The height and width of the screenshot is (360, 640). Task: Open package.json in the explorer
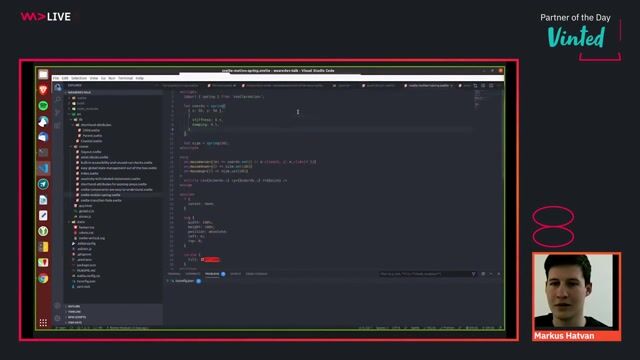click(x=86, y=265)
